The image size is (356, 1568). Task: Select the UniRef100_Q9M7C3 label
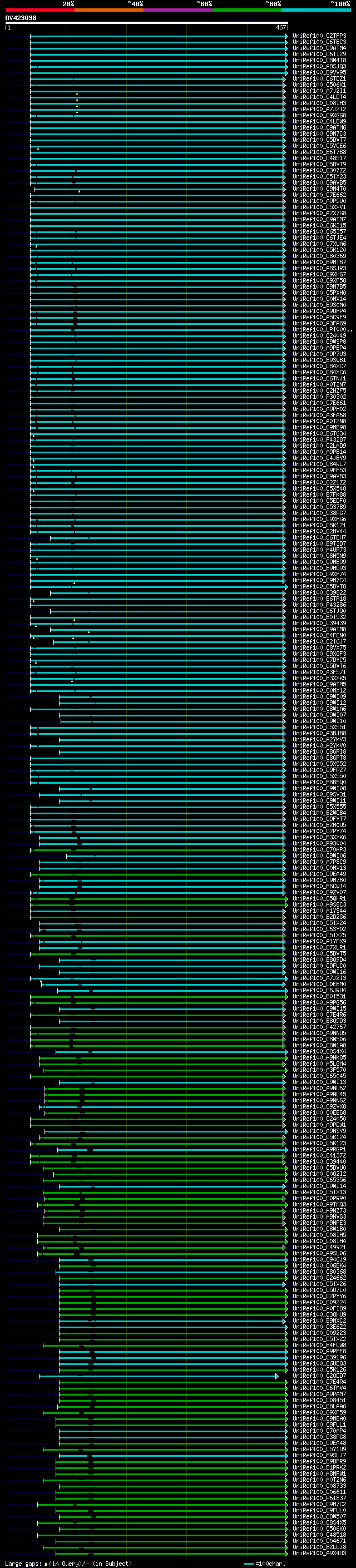(319, 134)
